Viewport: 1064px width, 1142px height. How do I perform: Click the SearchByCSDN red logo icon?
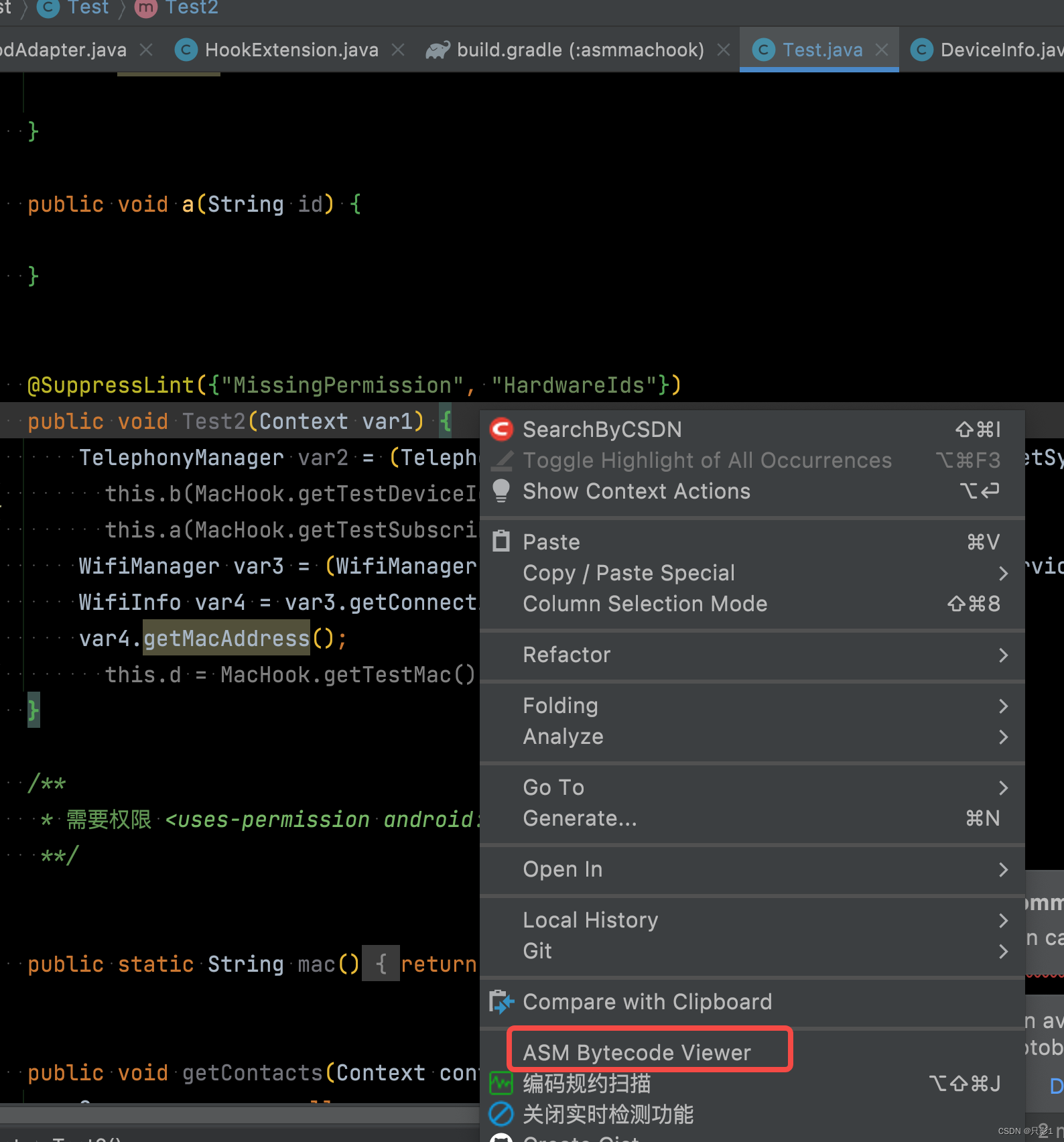point(502,429)
